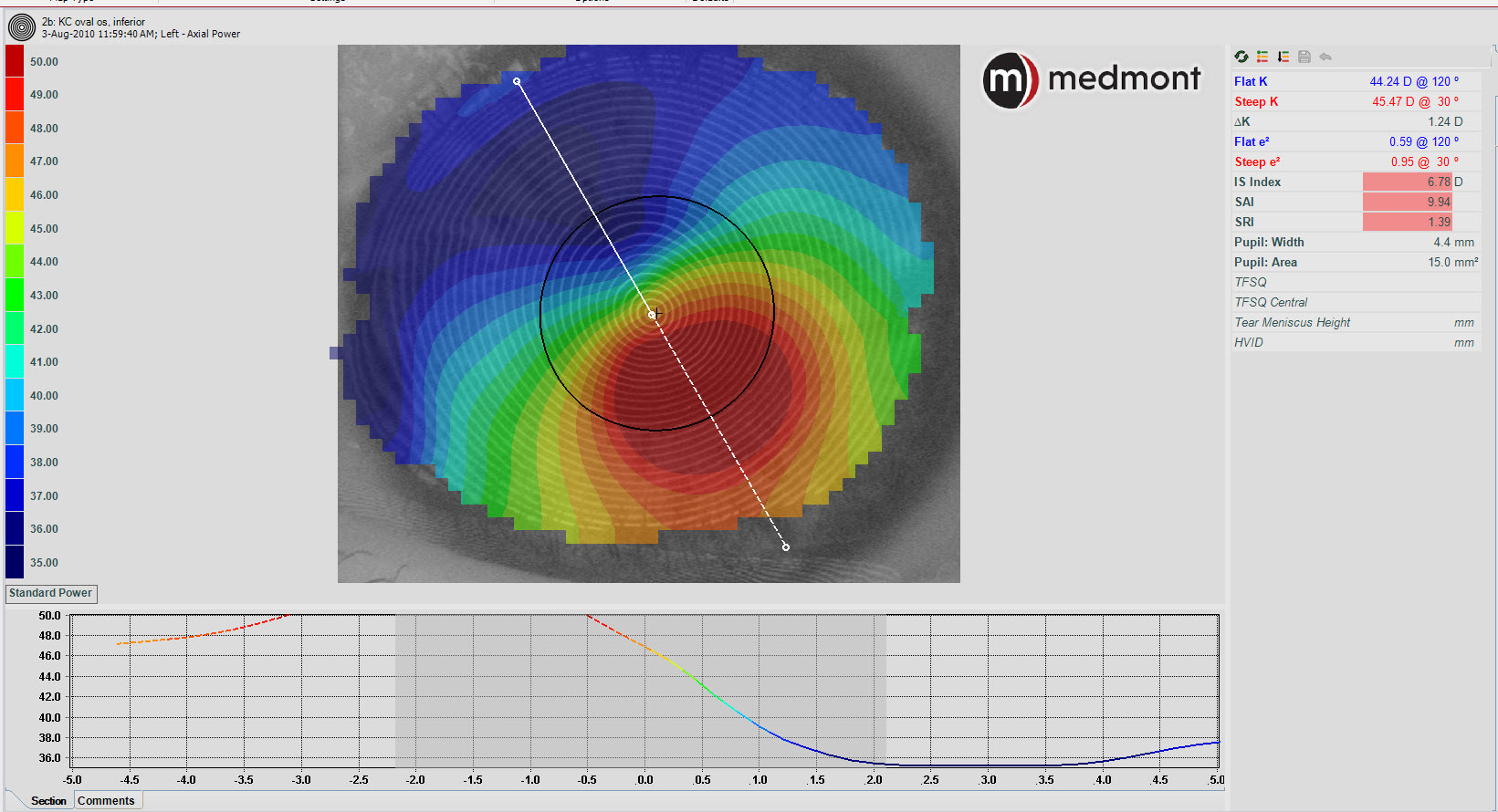The width and height of the screenshot is (1498, 812).
Task: Click the red 50.00 color scale swatch
Action: click(x=15, y=62)
